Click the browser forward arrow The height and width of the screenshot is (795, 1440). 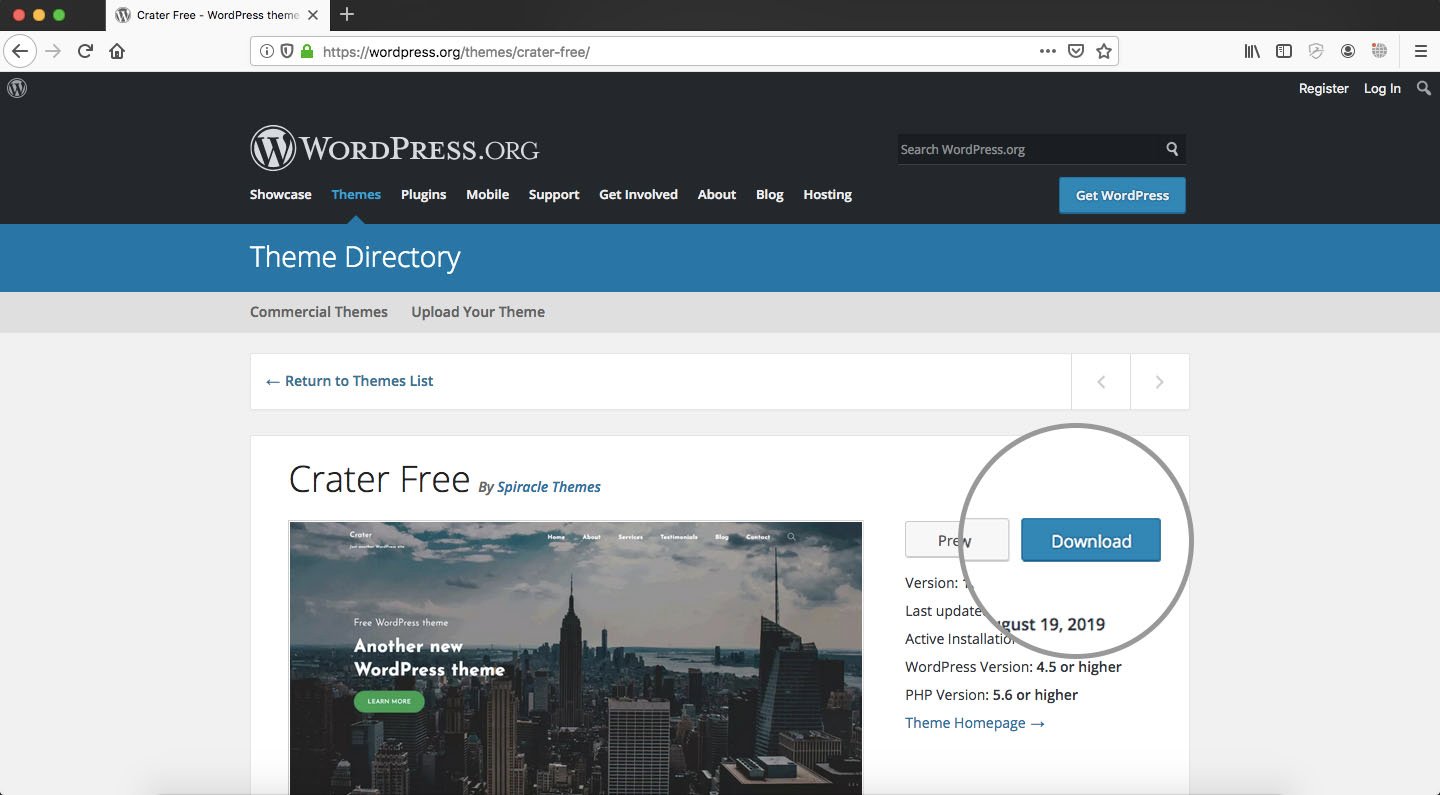(53, 51)
